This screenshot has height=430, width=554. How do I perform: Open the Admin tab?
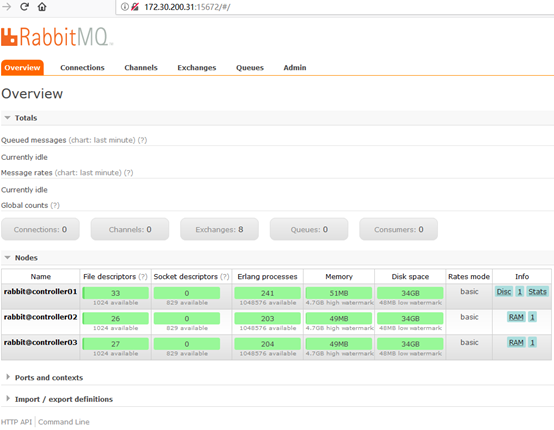click(295, 67)
